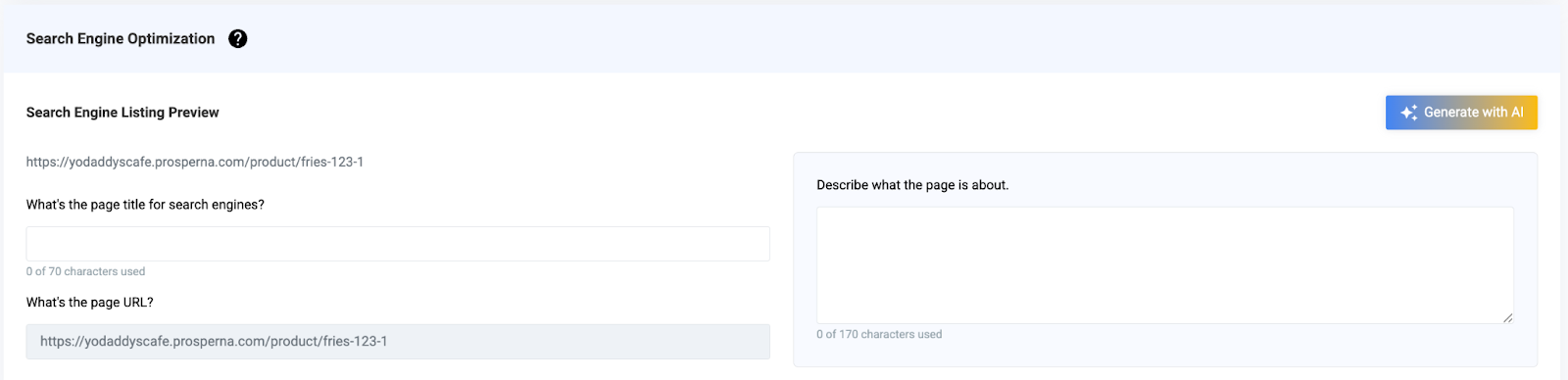This screenshot has width=1568, height=380.
Task: Click the page title for search engines field
Action: [x=398, y=244]
